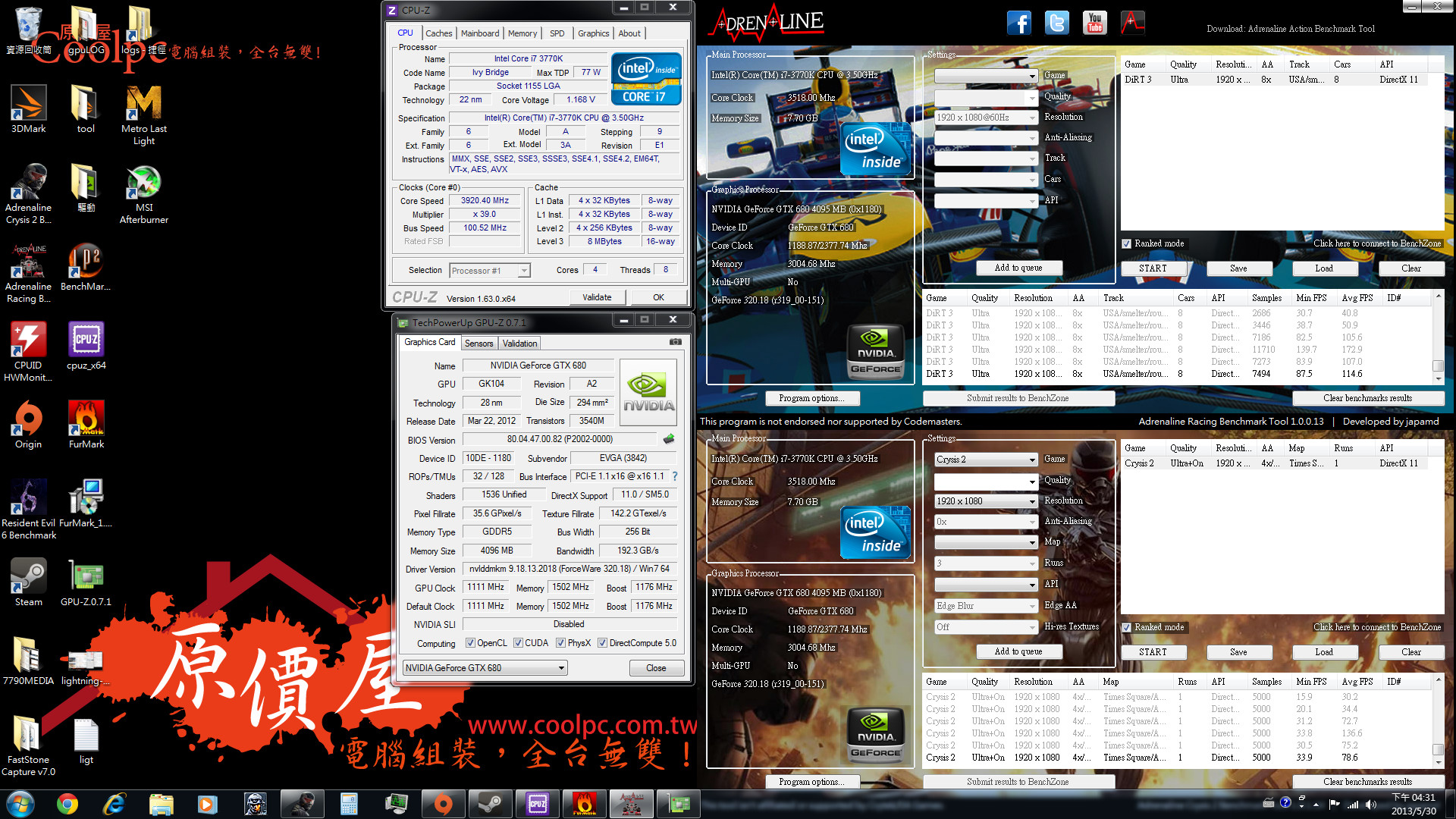Toggle the OpenCL checkbox in GPU-Z

[x=470, y=643]
